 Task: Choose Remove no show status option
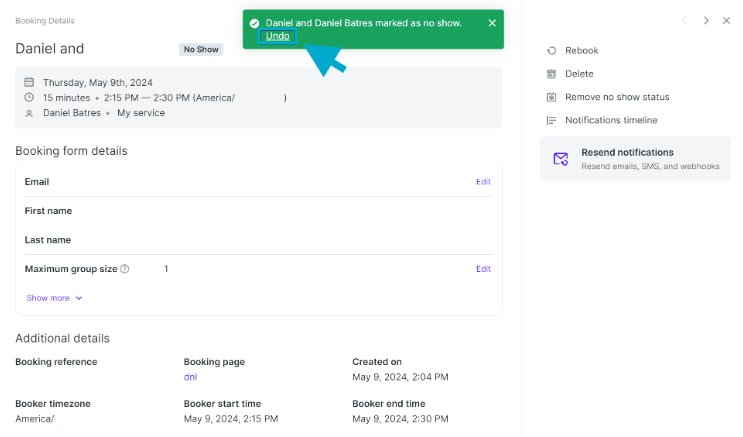[x=617, y=97]
